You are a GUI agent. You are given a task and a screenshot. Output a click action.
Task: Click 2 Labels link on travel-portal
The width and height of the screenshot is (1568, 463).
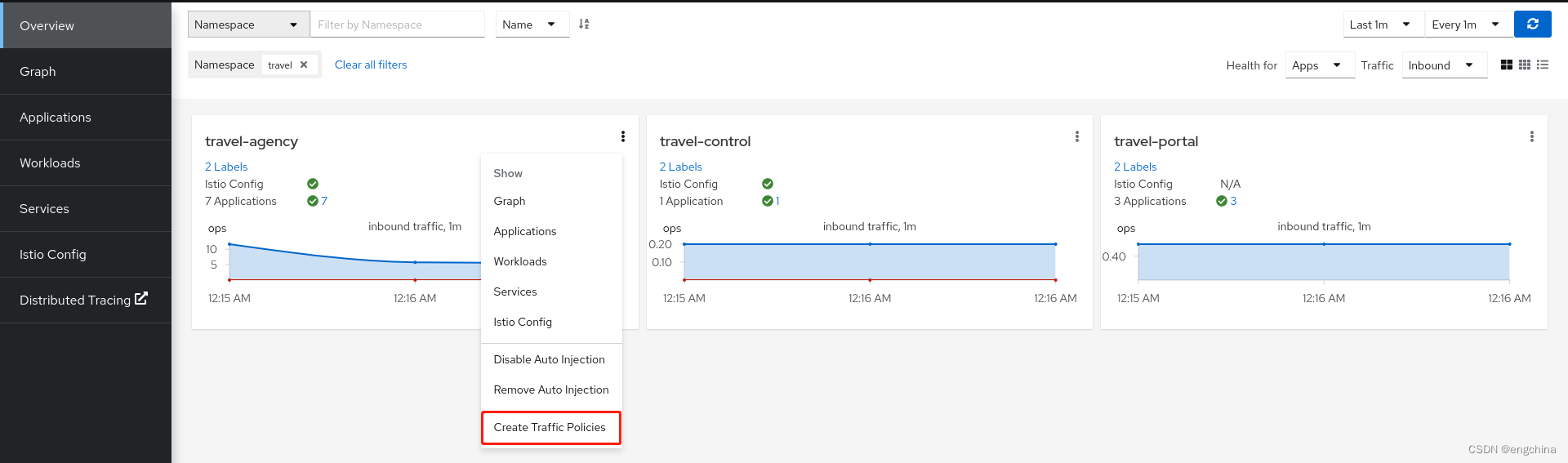(x=1135, y=167)
